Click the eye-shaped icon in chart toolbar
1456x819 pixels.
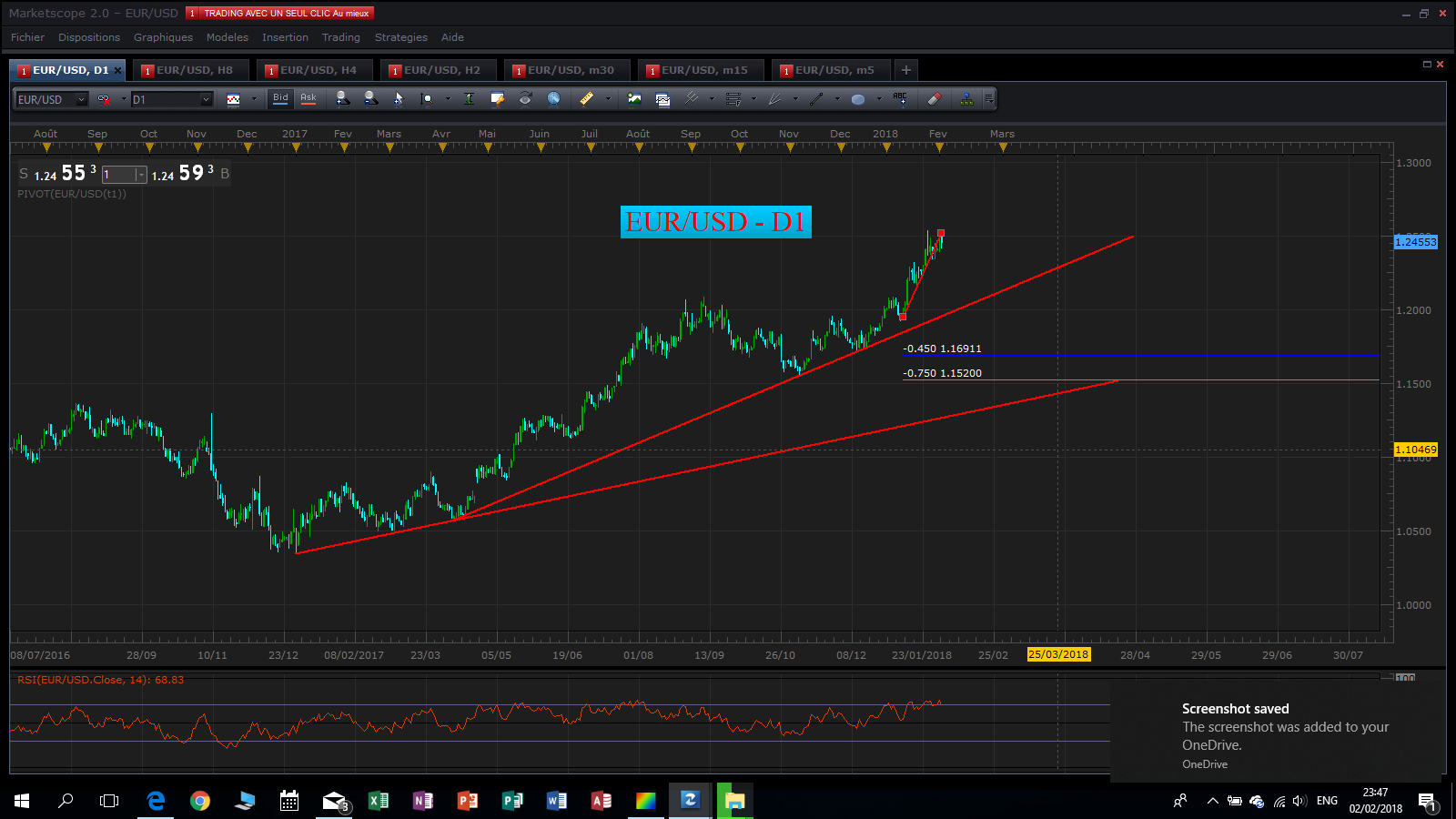pos(525,98)
